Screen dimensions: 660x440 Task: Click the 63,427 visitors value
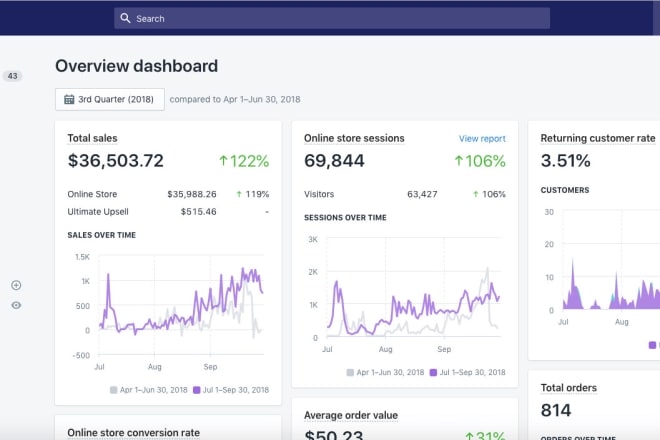click(x=422, y=194)
